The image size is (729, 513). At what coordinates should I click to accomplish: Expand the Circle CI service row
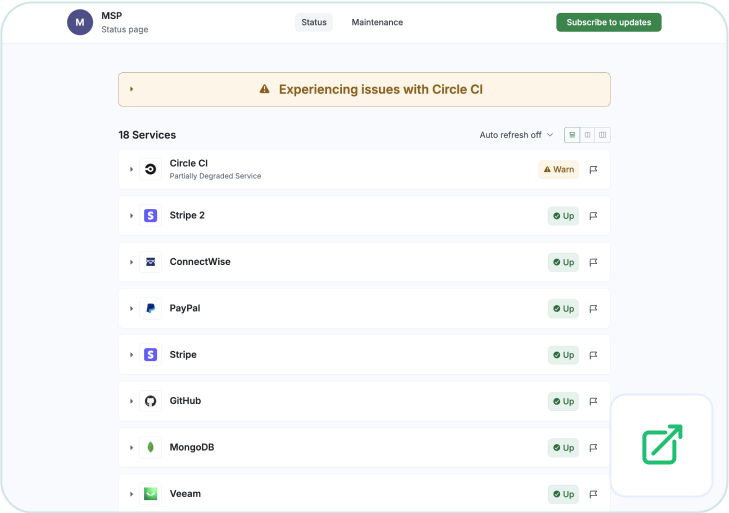(132, 169)
